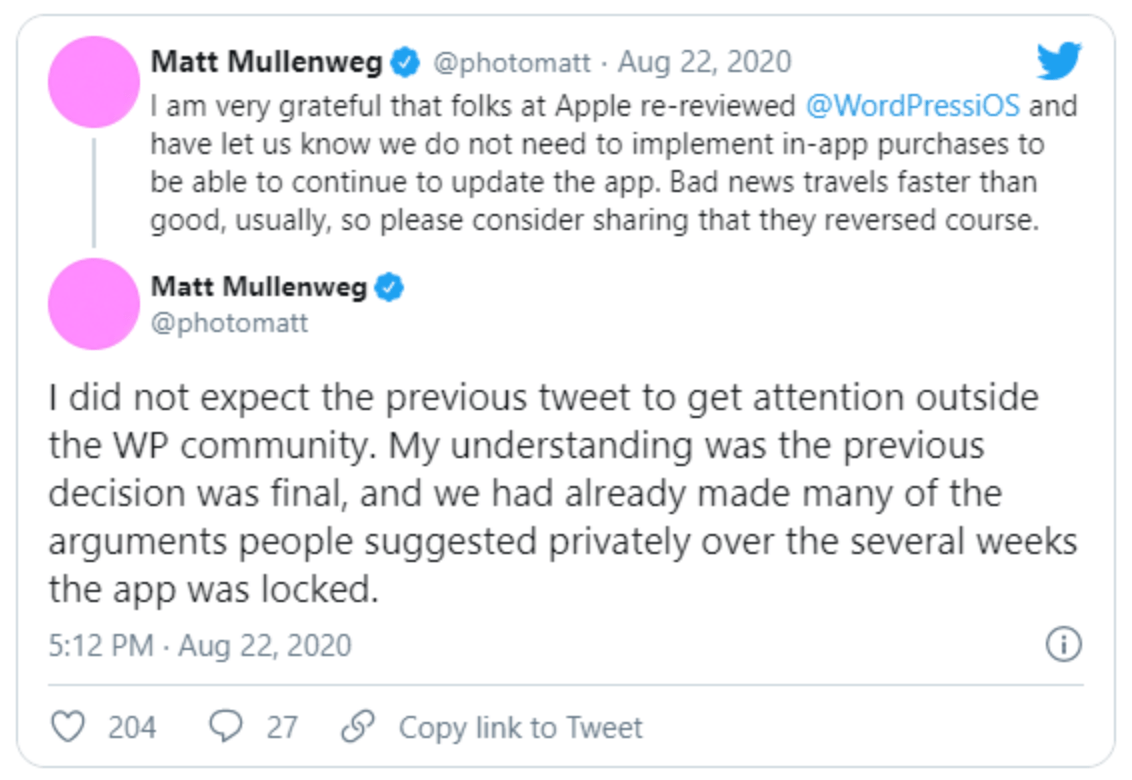Click verified badge on second tweet
Viewport: 1132px width, 780px height.
point(389,287)
